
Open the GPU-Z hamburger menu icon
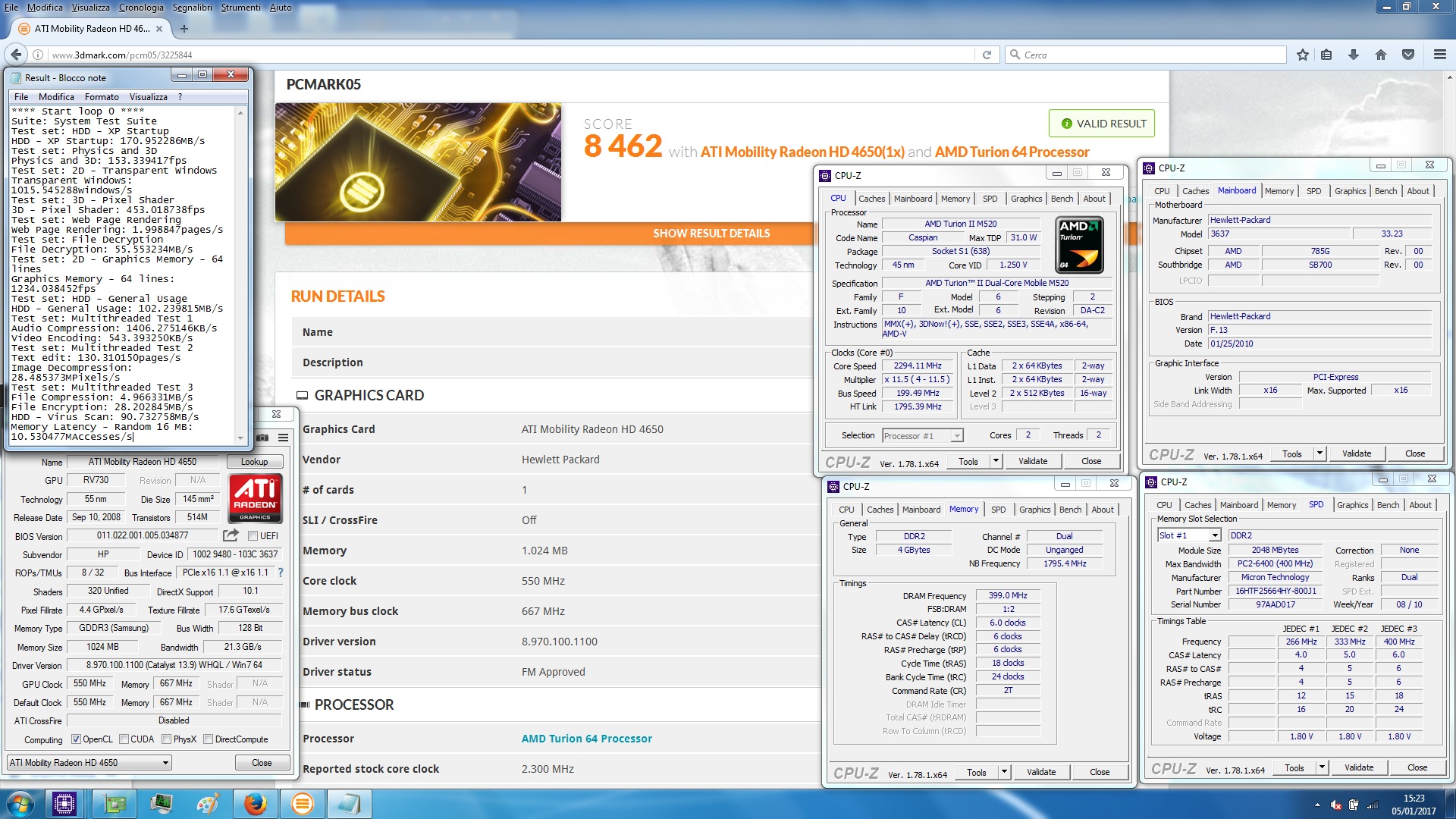click(x=283, y=438)
